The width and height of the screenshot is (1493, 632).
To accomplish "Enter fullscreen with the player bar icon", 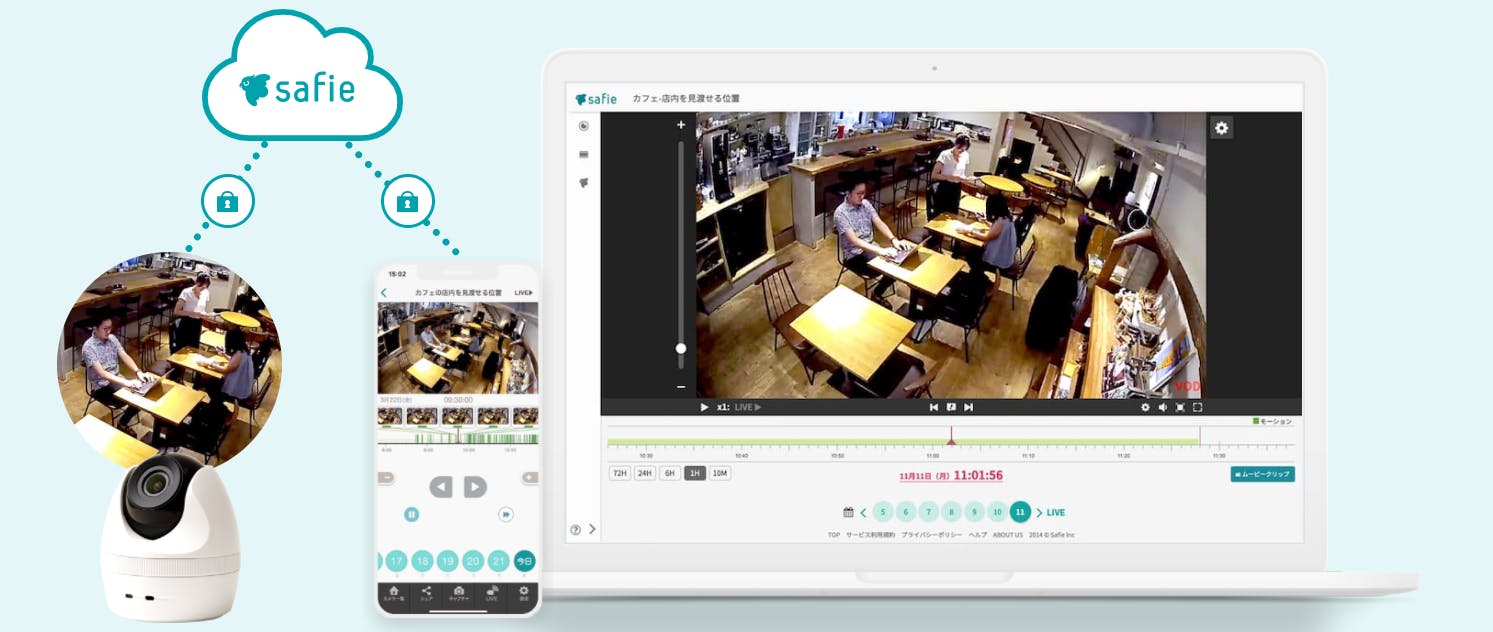I will (x=1197, y=407).
